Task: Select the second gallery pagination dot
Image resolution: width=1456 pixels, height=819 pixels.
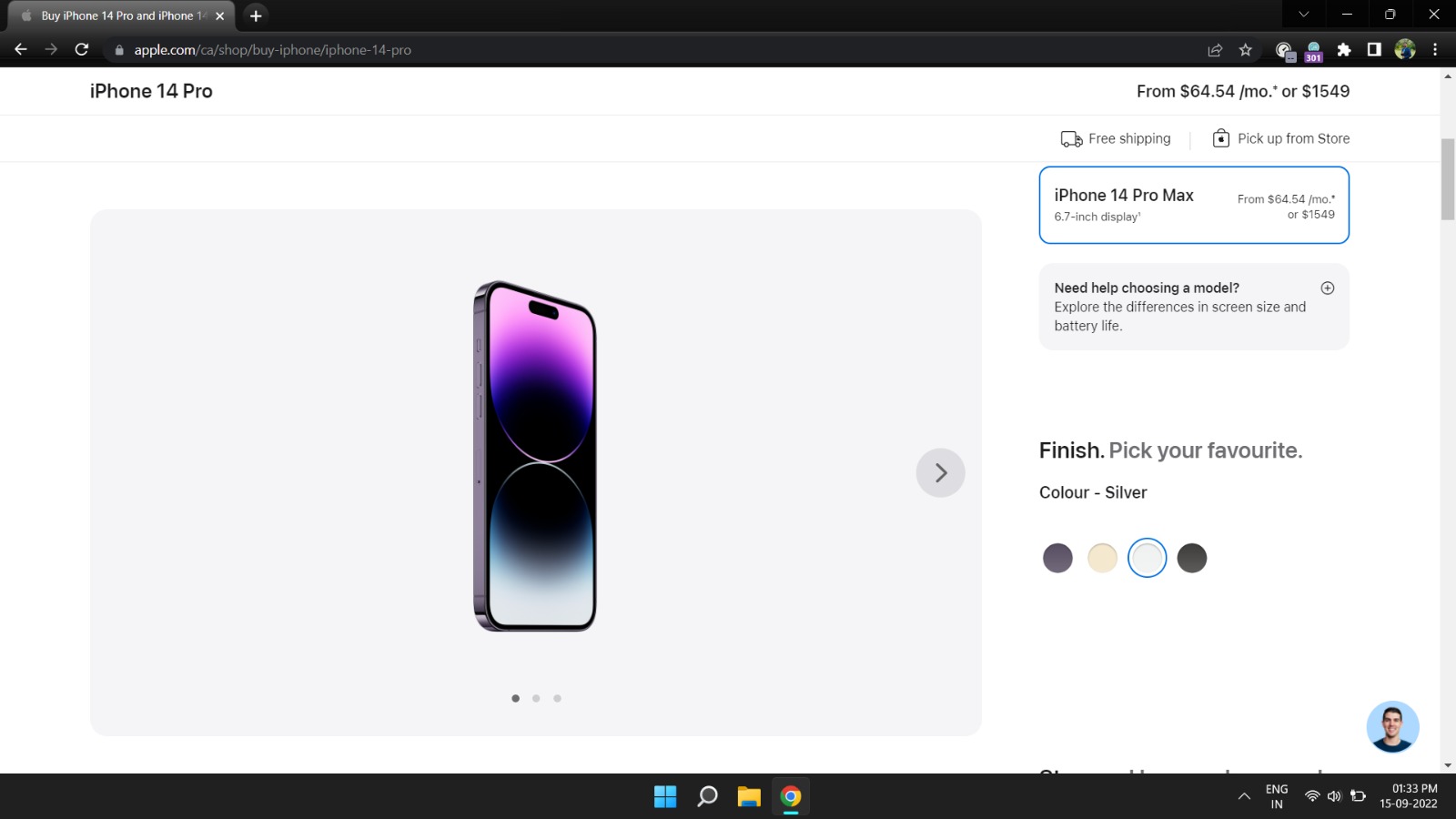Action: pyautogui.click(x=536, y=698)
